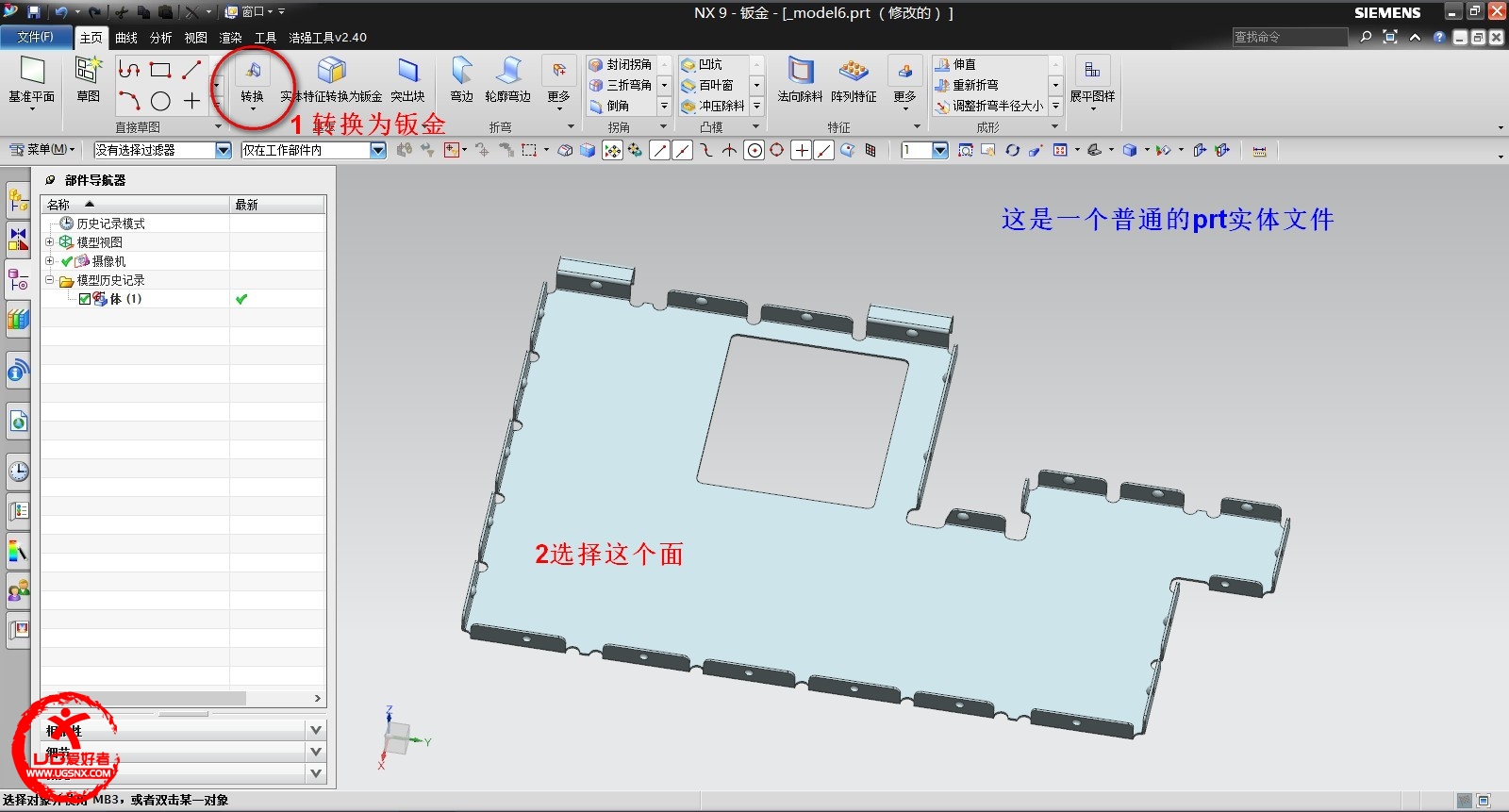Image resolution: width=1509 pixels, height=812 pixels.
Task: Open the constraint navigator sidebar tab
Action: click(x=18, y=239)
